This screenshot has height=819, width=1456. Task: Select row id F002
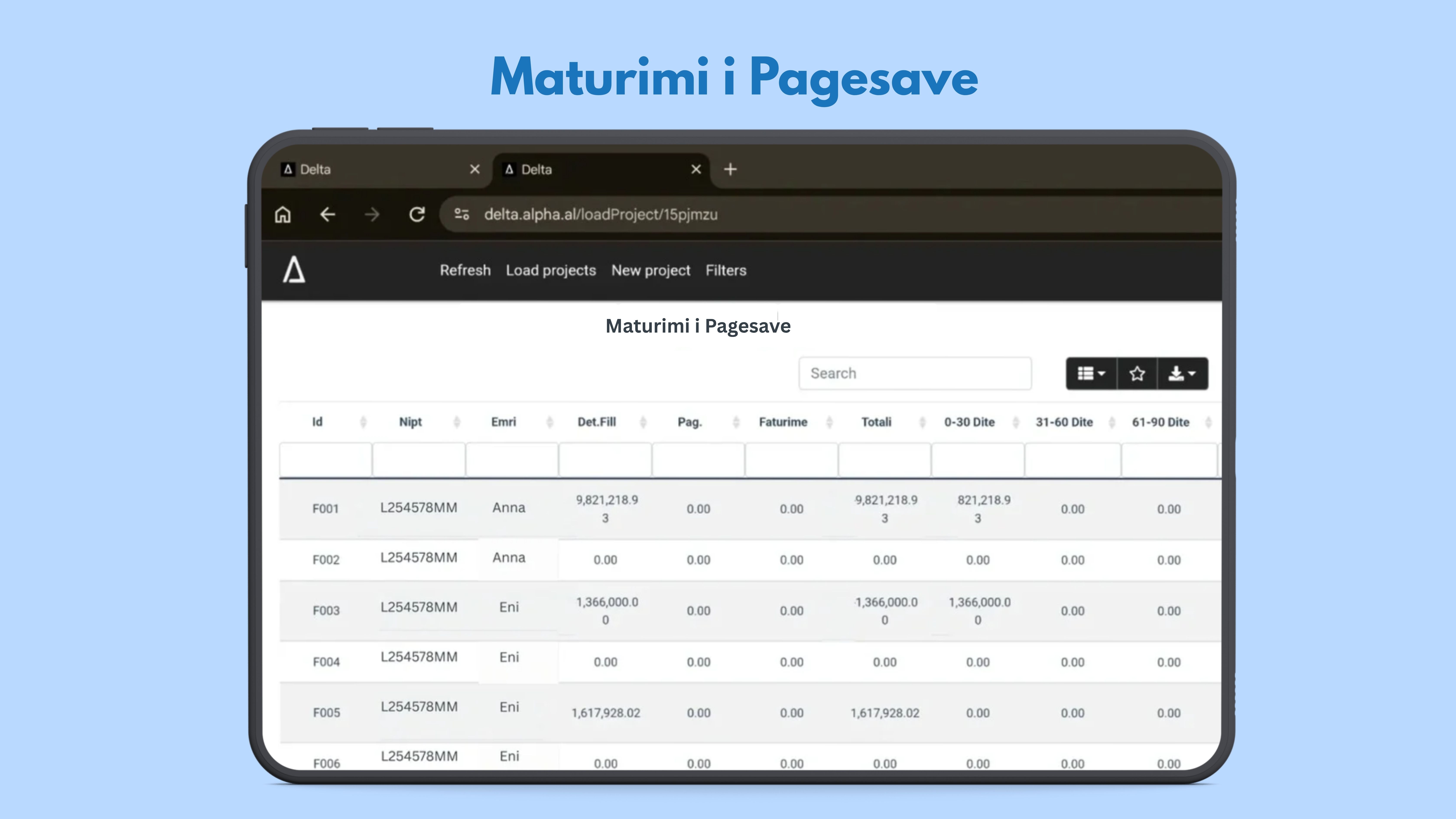pyautogui.click(x=326, y=560)
